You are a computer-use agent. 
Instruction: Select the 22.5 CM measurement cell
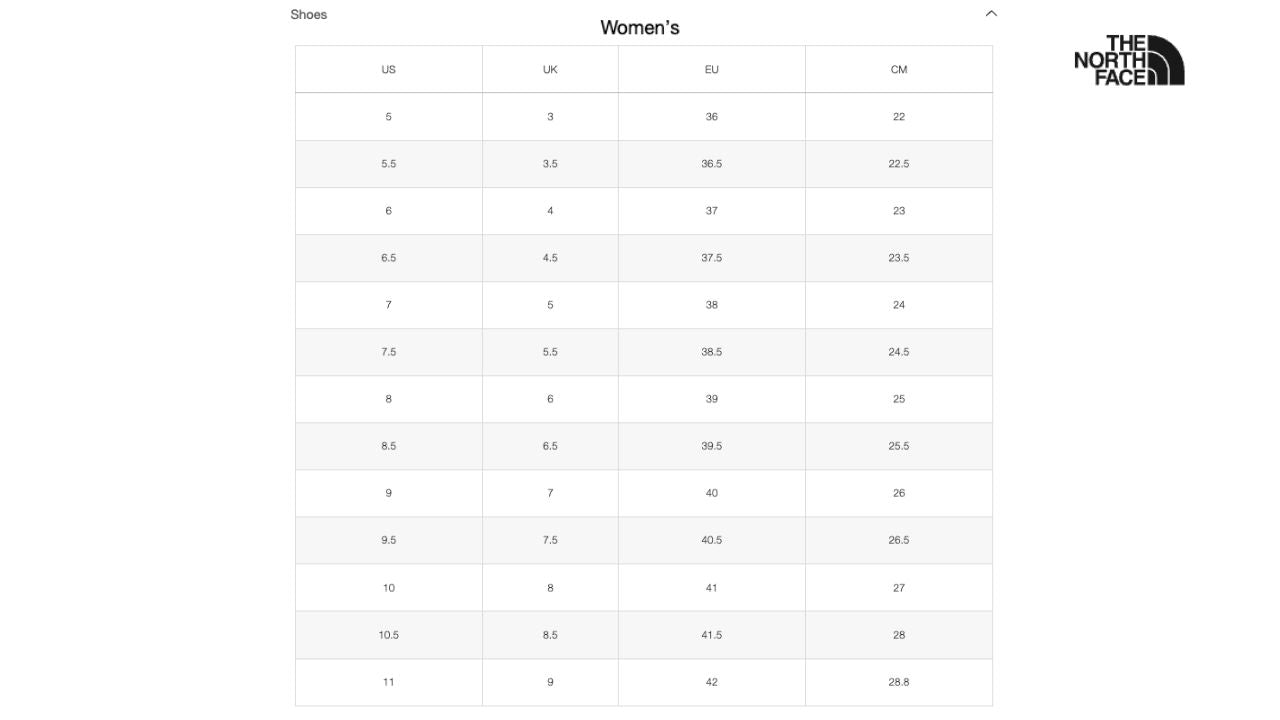point(898,163)
